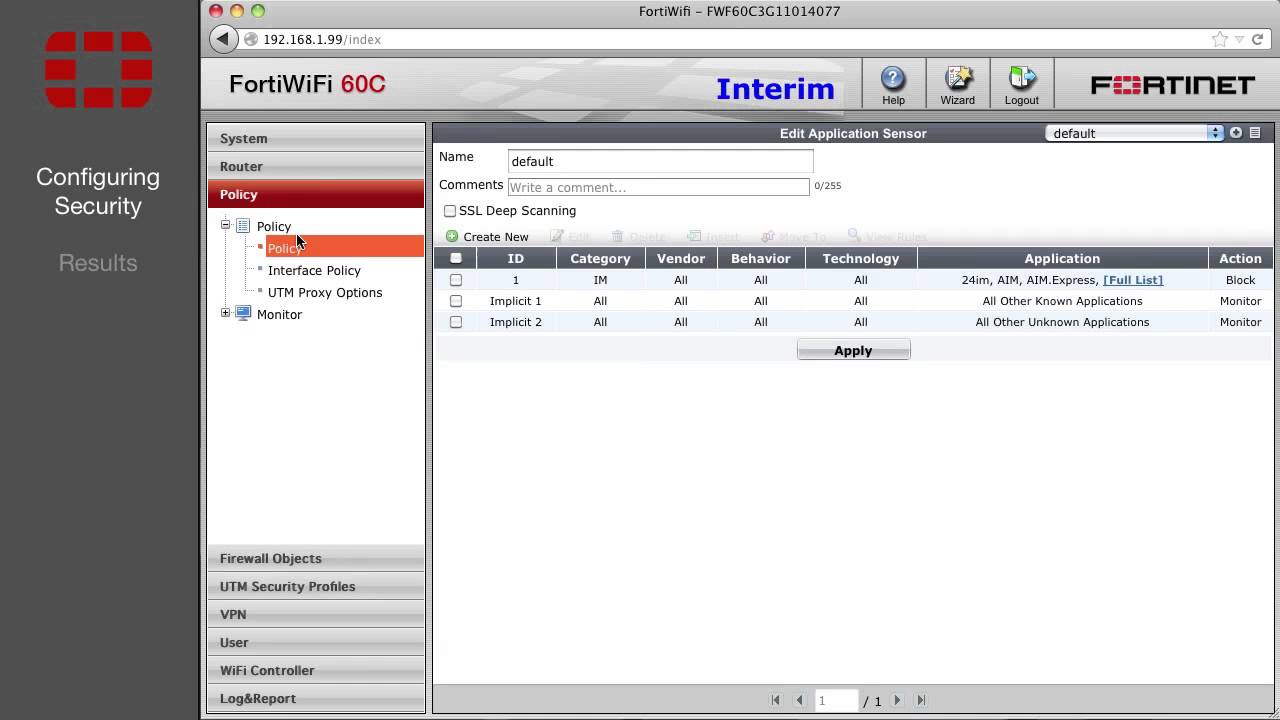The height and width of the screenshot is (720, 1280).
Task: Click the Apply button
Action: [853, 350]
